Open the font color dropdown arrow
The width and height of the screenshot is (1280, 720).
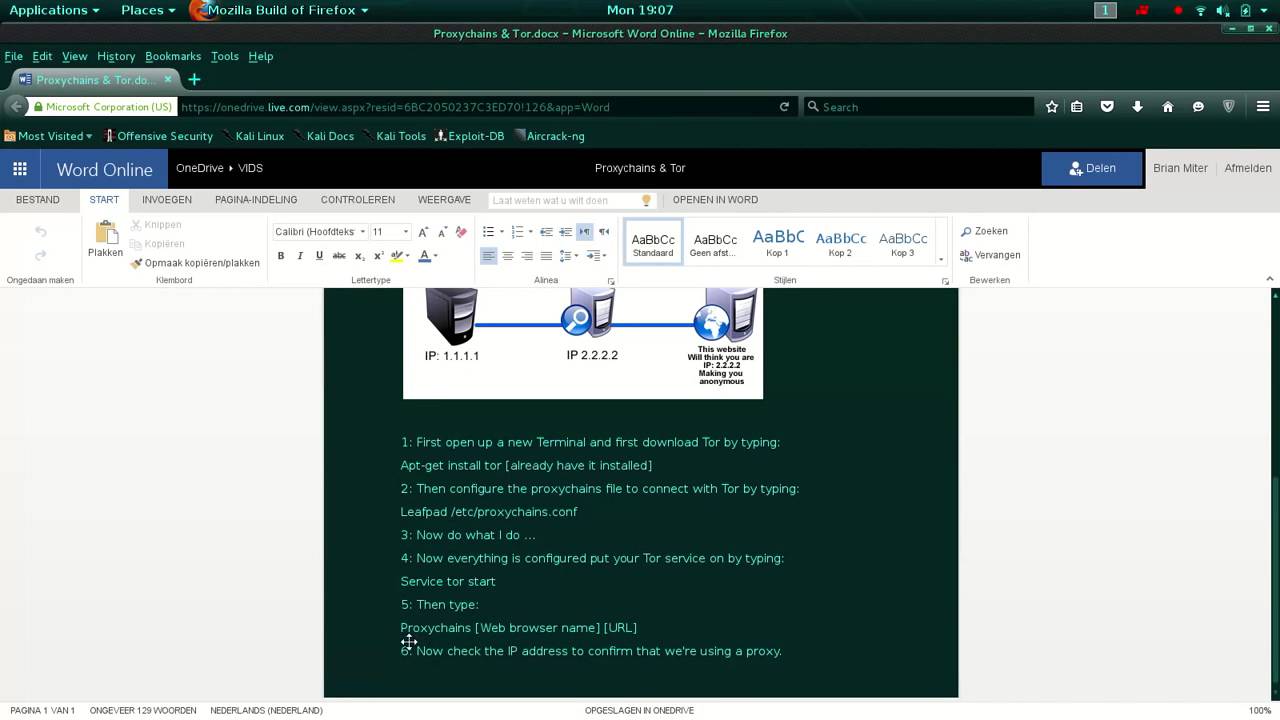(436, 256)
